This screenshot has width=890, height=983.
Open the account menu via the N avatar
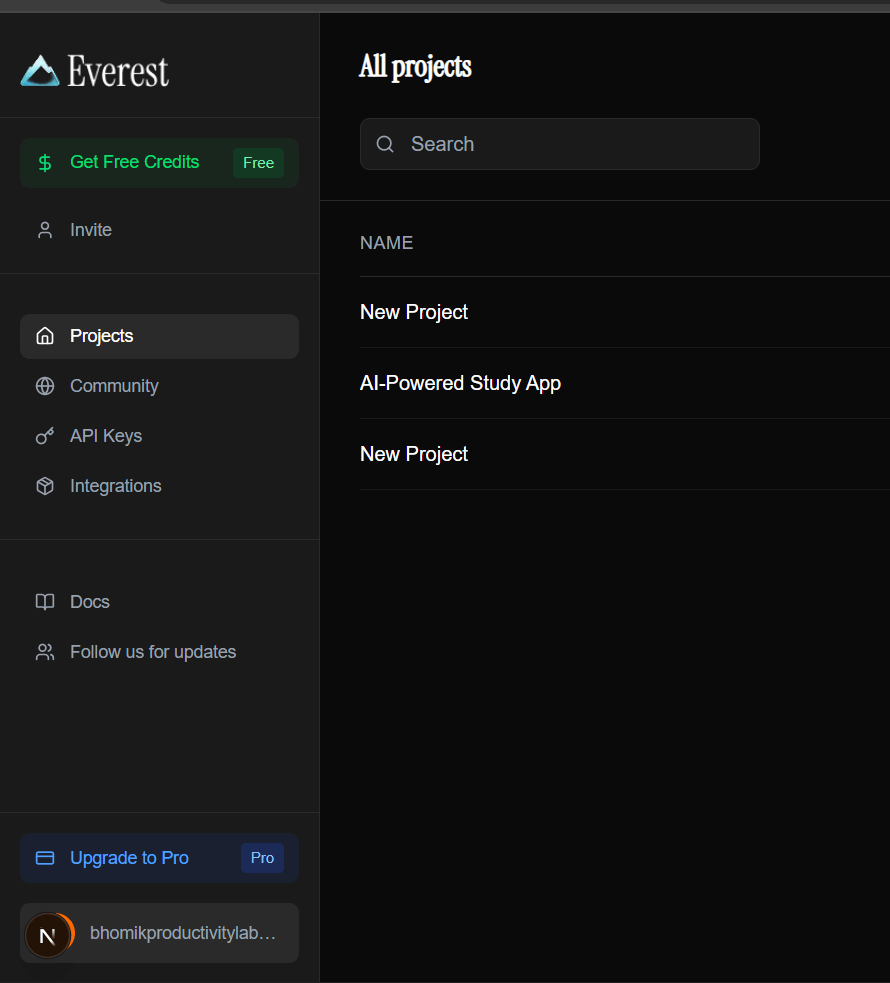coord(48,935)
